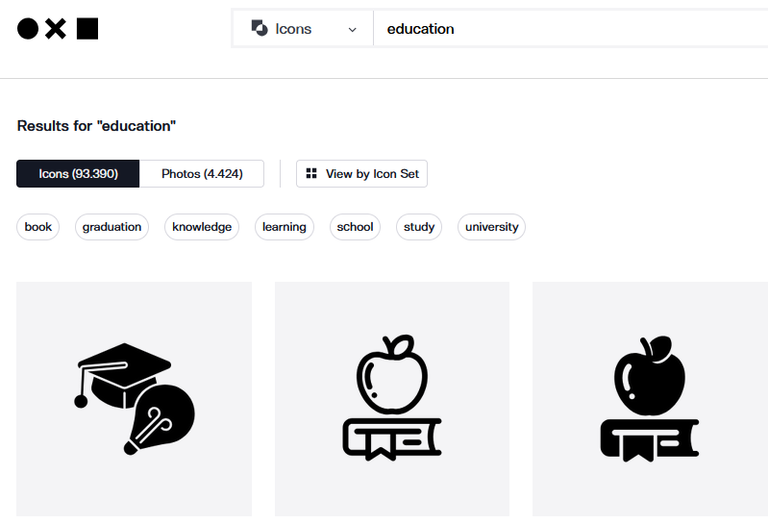
Task: Select the graduation tag
Action: (112, 227)
